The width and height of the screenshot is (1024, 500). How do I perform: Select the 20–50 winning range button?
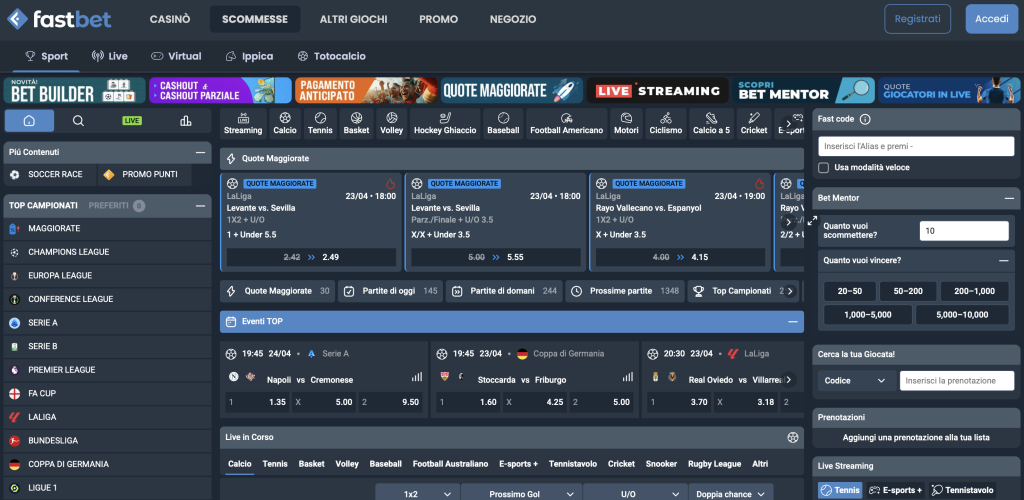[x=850, y=291]
